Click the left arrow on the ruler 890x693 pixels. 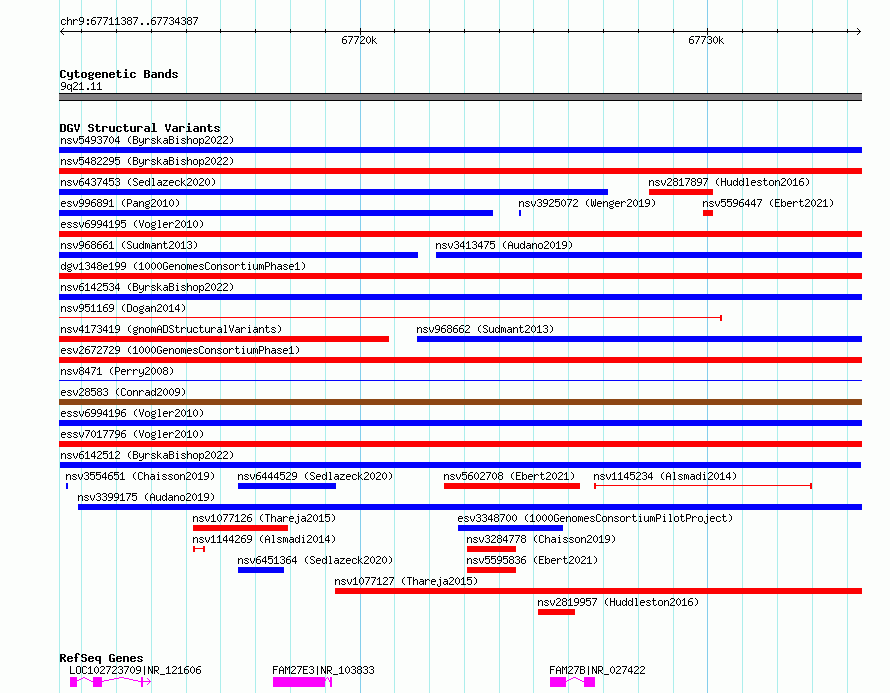pos(62,31)
